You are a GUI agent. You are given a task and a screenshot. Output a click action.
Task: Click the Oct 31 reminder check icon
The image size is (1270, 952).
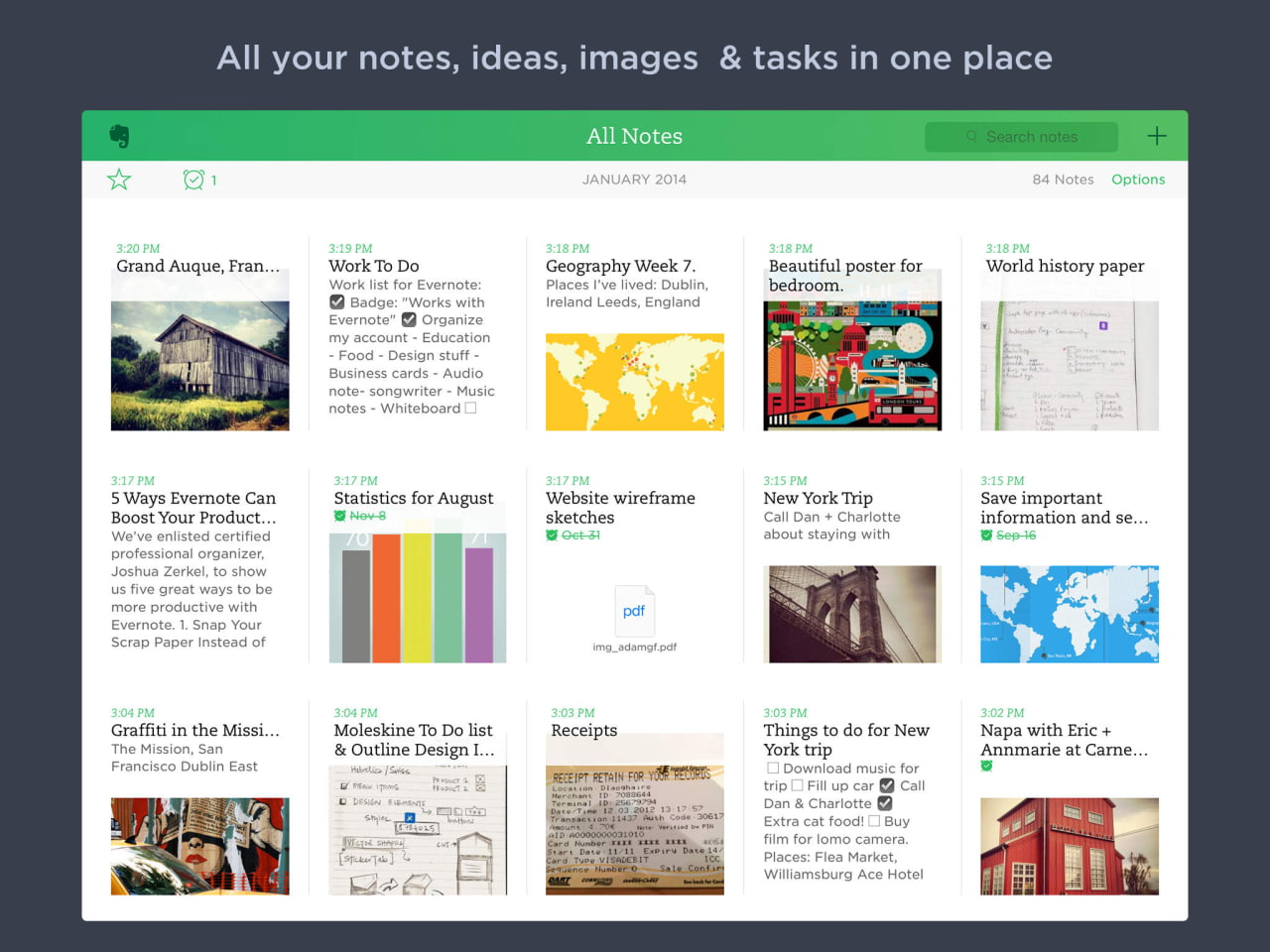(552, 535)
